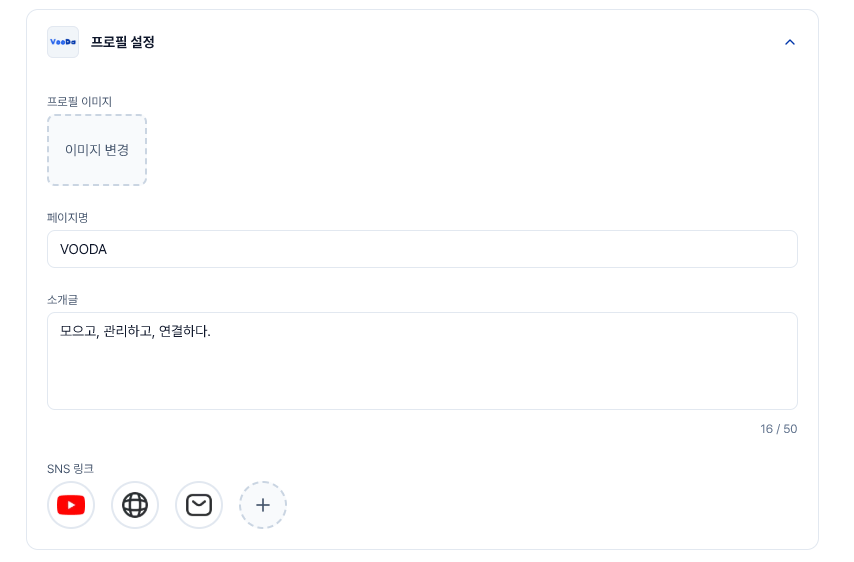The width and height of the screenshot is (854, 562).
Task: Click inside the 소개글 textarea
Action: (x=422, y=370)
